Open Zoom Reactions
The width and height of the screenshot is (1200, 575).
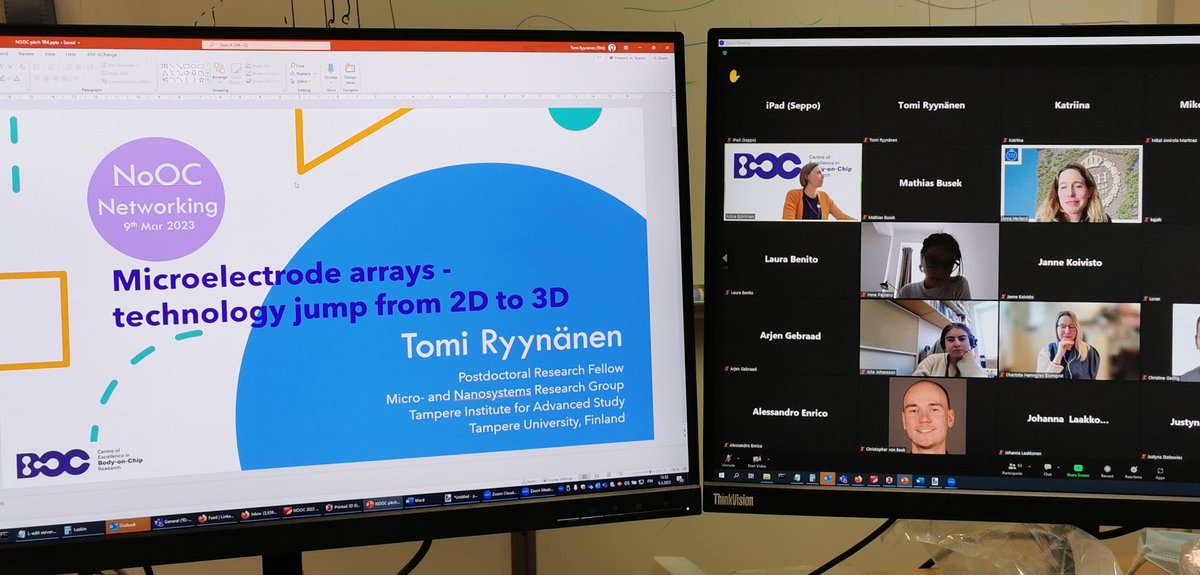(x=1133, y=474)
